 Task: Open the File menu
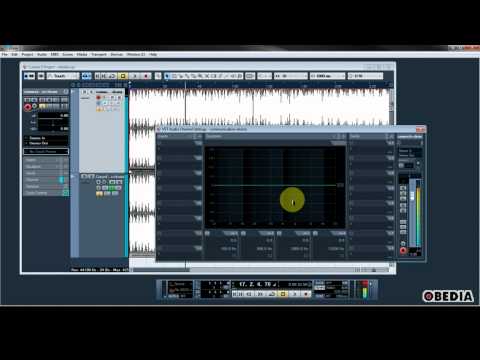[5, 54]
